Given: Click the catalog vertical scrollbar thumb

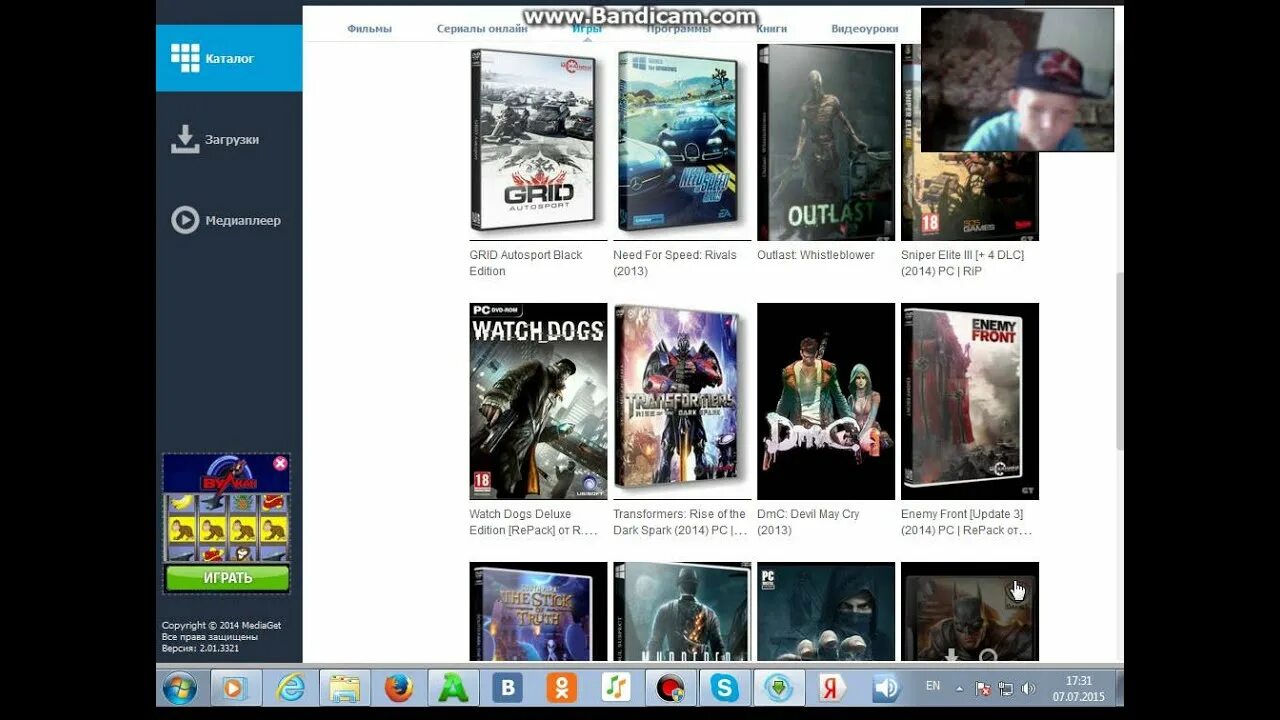Looking at the screenshot, I should (x=1119, y=360).
